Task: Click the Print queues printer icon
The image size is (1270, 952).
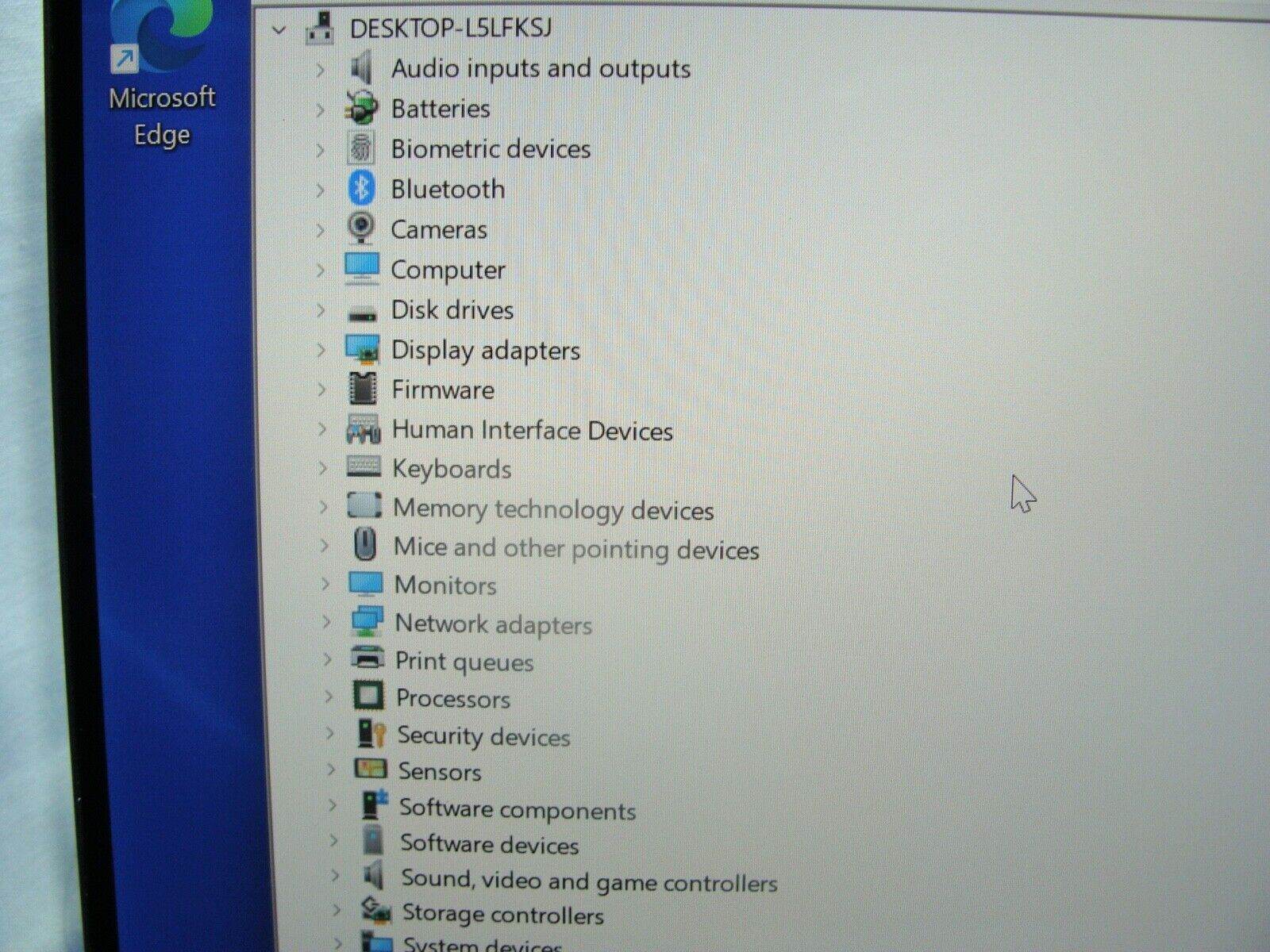Action: pyautogui.click(x=367, y=661)
